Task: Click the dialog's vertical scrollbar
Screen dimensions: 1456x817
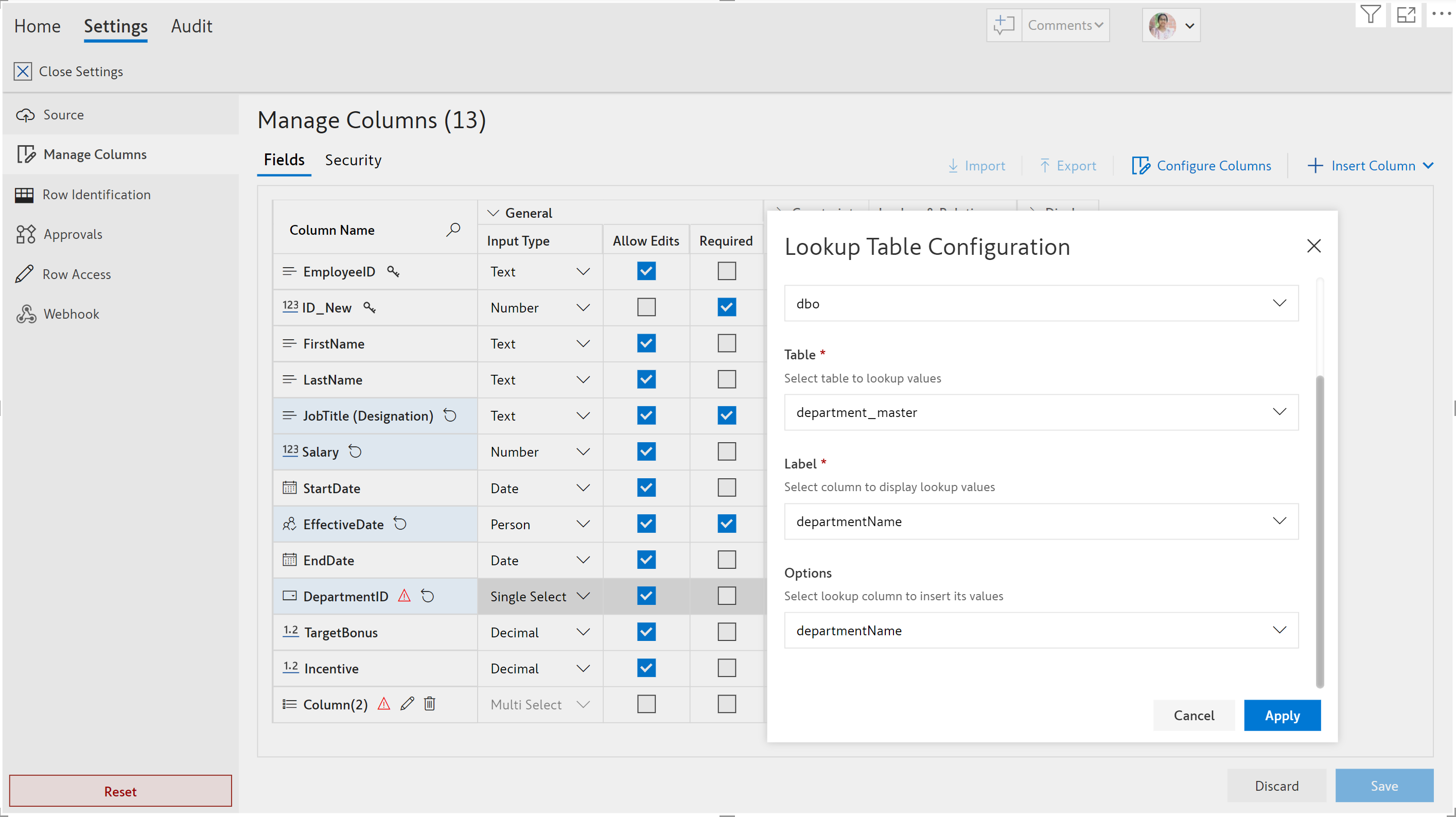Action: pos(1320,531)
